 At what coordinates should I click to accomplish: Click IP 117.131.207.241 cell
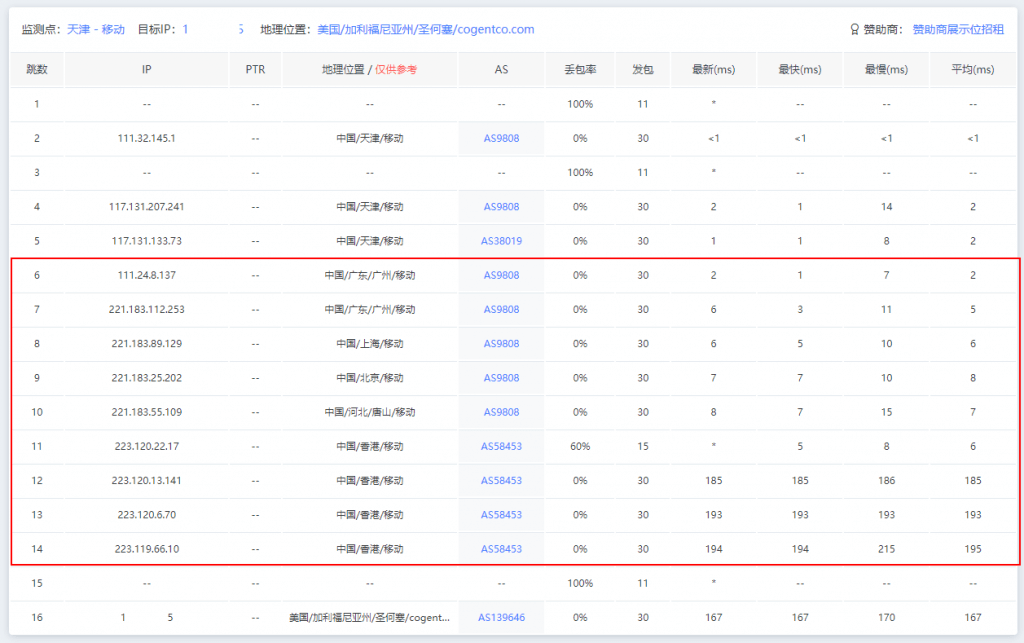(146, 207)
